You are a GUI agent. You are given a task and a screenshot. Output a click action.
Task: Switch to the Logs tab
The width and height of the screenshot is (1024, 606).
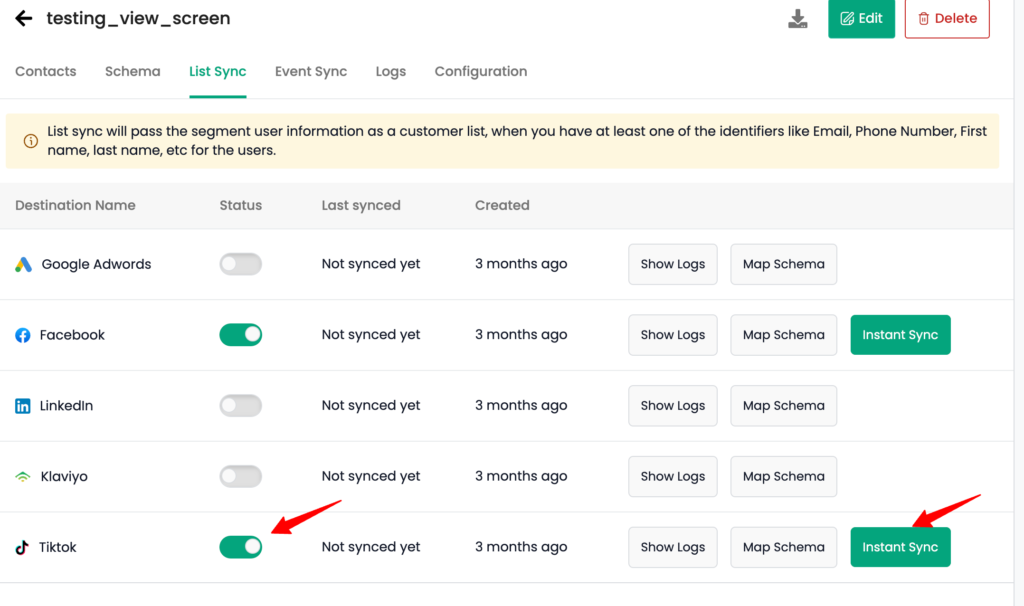[391, 71]
